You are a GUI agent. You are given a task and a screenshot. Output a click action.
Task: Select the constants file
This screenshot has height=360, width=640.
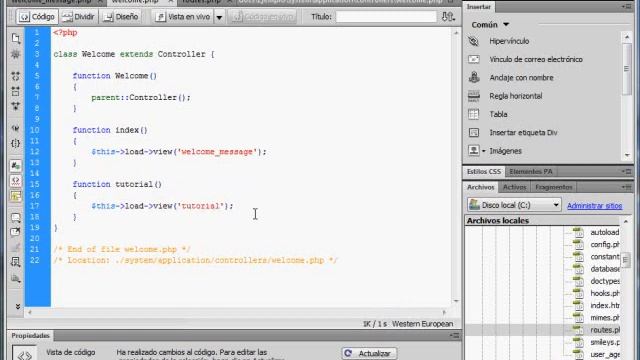[604, 257]
